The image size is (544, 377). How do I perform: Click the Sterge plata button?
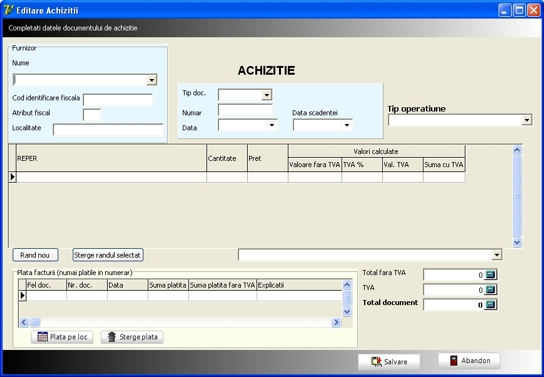pos(132,337)
